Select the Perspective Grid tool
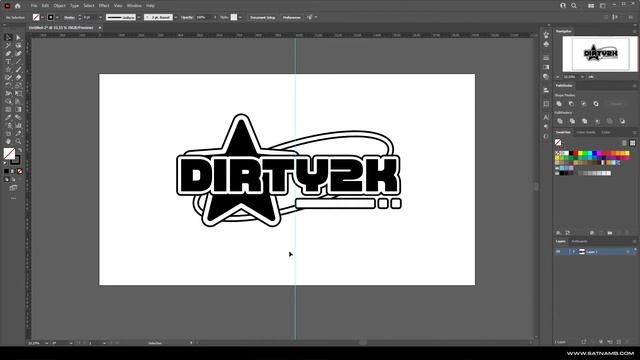Viewport: 640px width, 360px height. pos(18,101)
